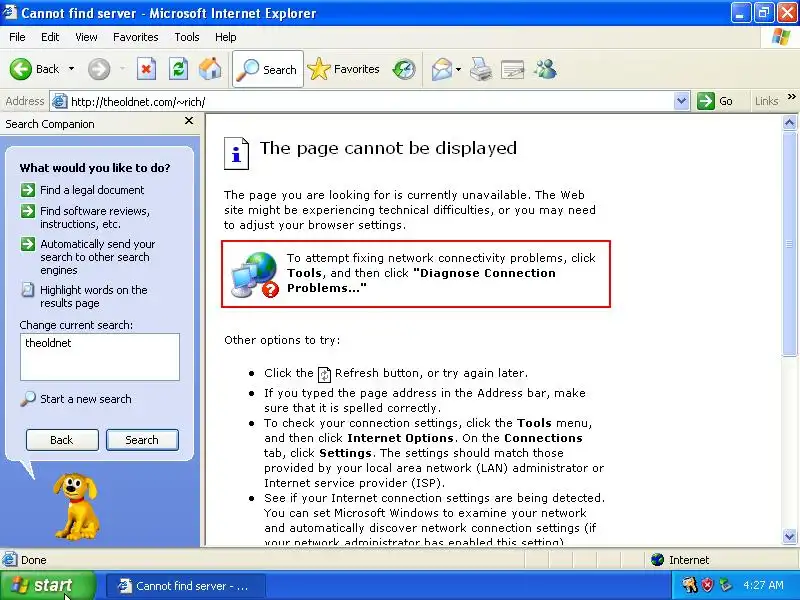Click the Done status text

pos(34,560)
